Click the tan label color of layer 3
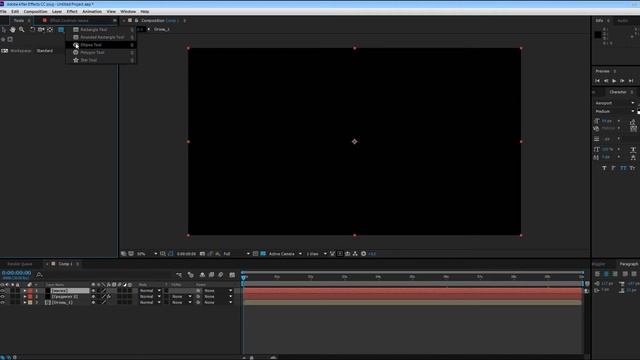Image resolution: width=640 pixels, height=360 pixels. 30,303
